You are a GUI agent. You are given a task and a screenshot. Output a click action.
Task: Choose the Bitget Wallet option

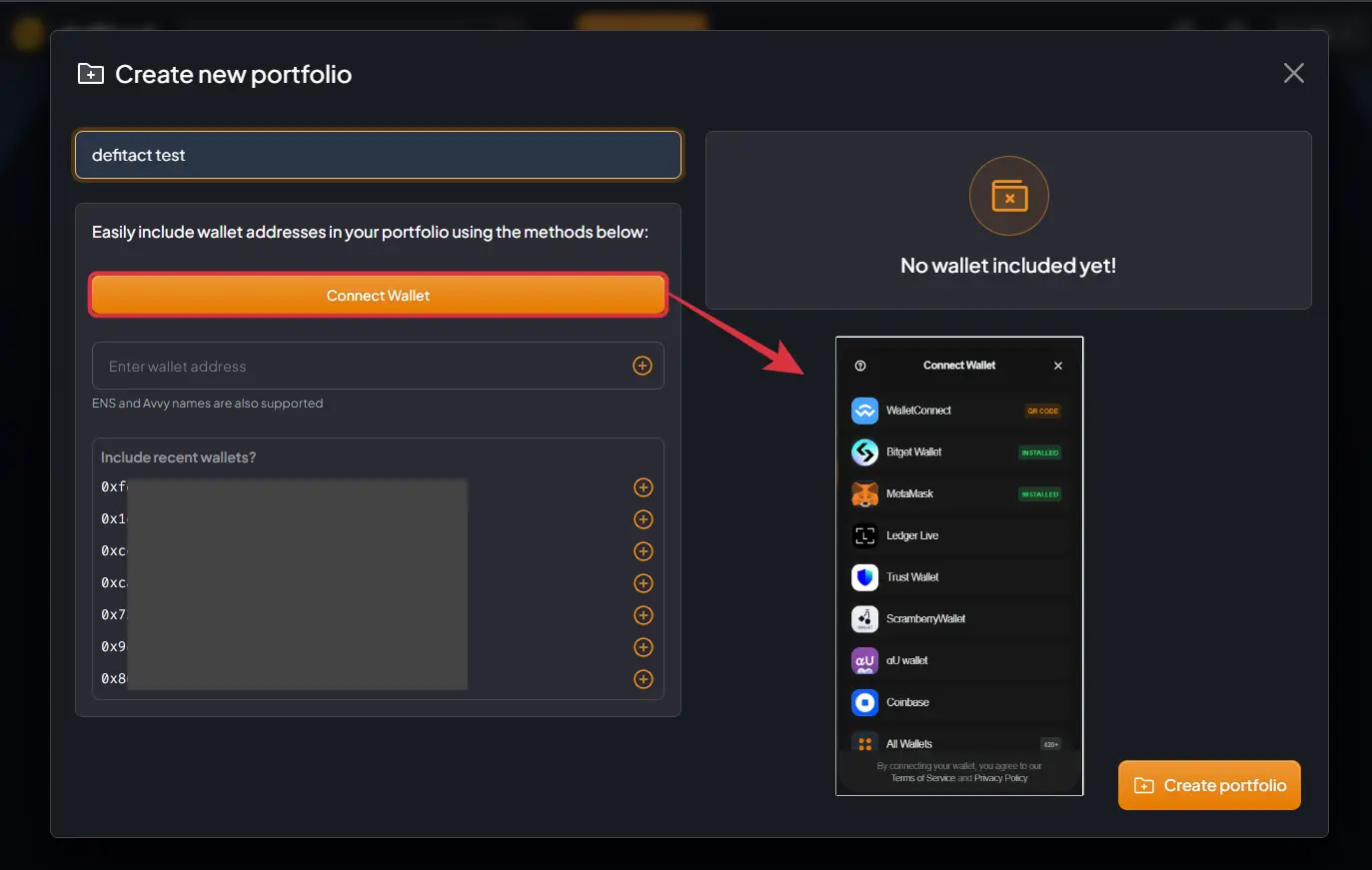(x=958, y=452)
